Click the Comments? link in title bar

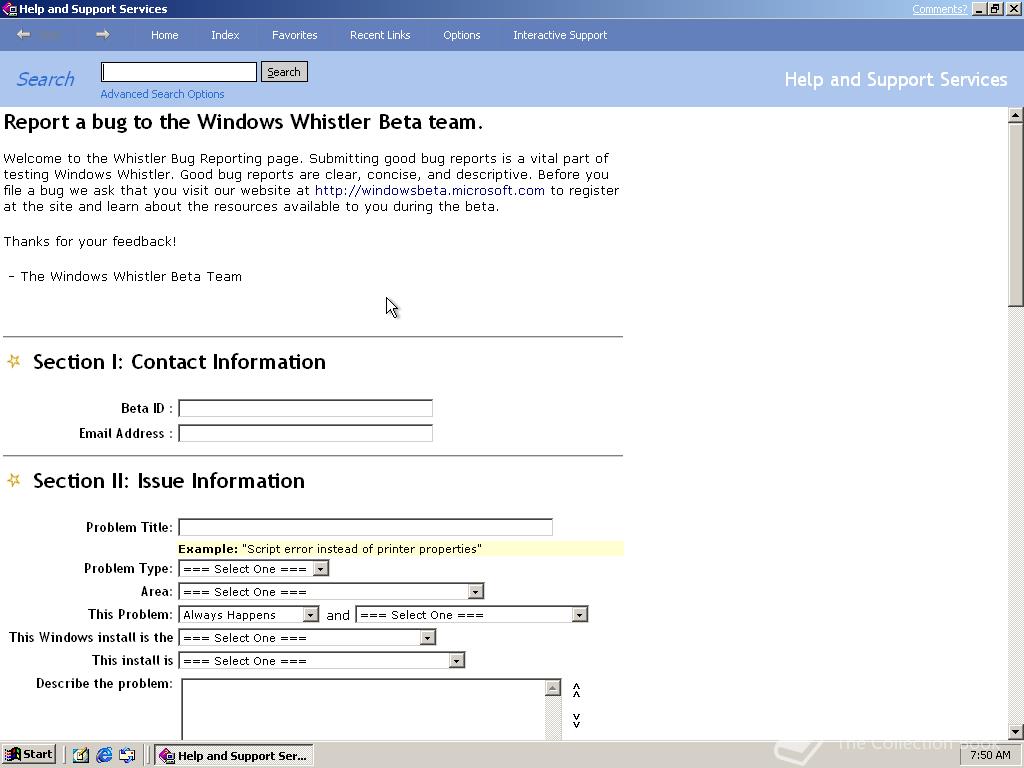coord(939,9)
